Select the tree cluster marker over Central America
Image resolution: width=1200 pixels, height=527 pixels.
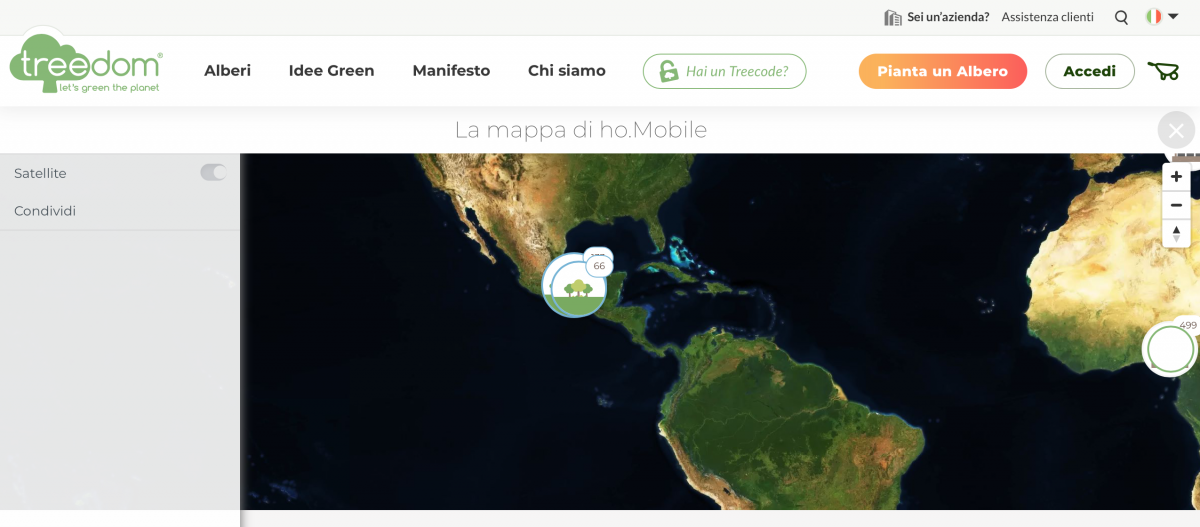[575, 286]
